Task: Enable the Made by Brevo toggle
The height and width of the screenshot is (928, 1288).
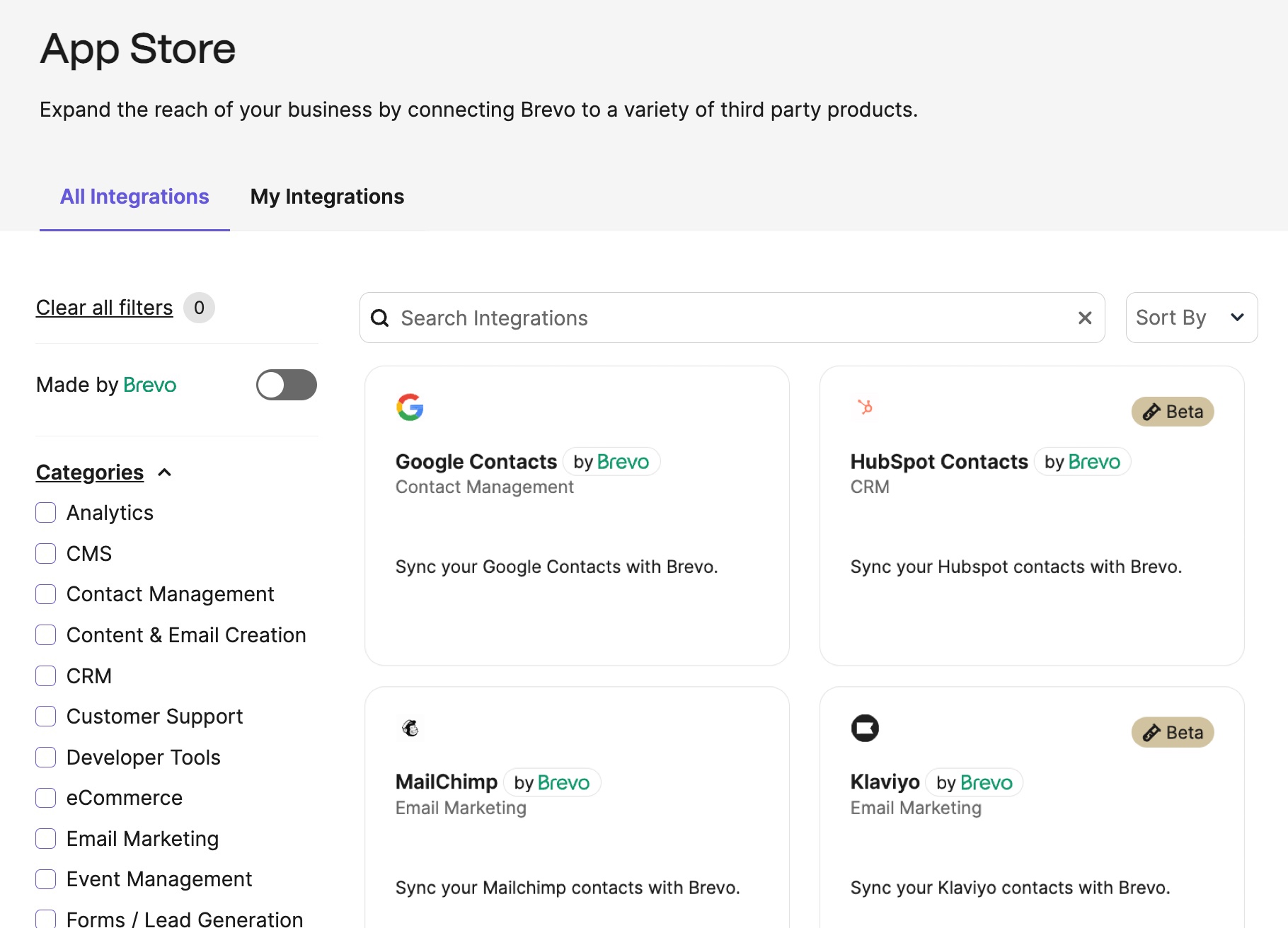Action: [x=286, y=385]
